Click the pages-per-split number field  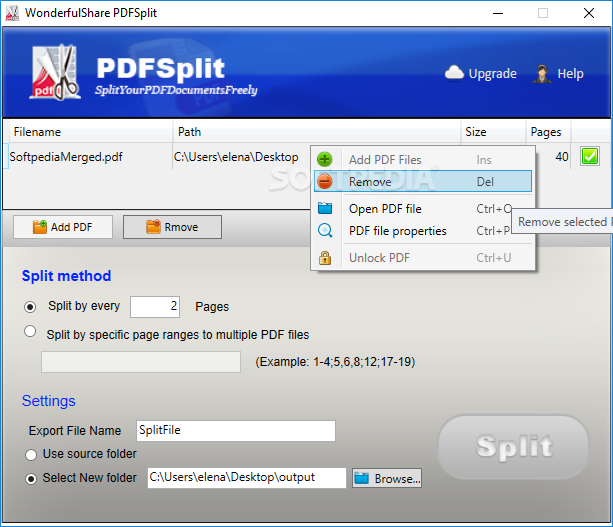(155, 307)
